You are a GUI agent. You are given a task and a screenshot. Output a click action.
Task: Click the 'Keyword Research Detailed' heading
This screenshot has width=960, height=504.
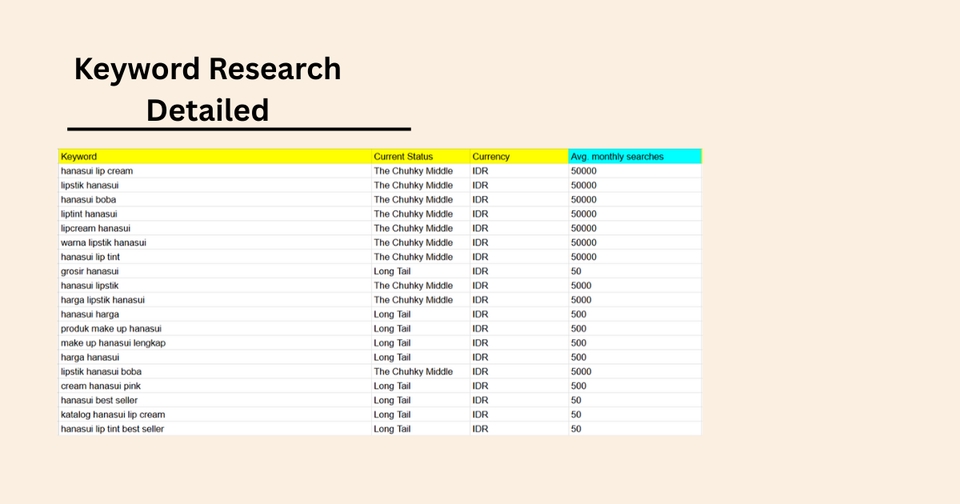[x=208, y=89]
